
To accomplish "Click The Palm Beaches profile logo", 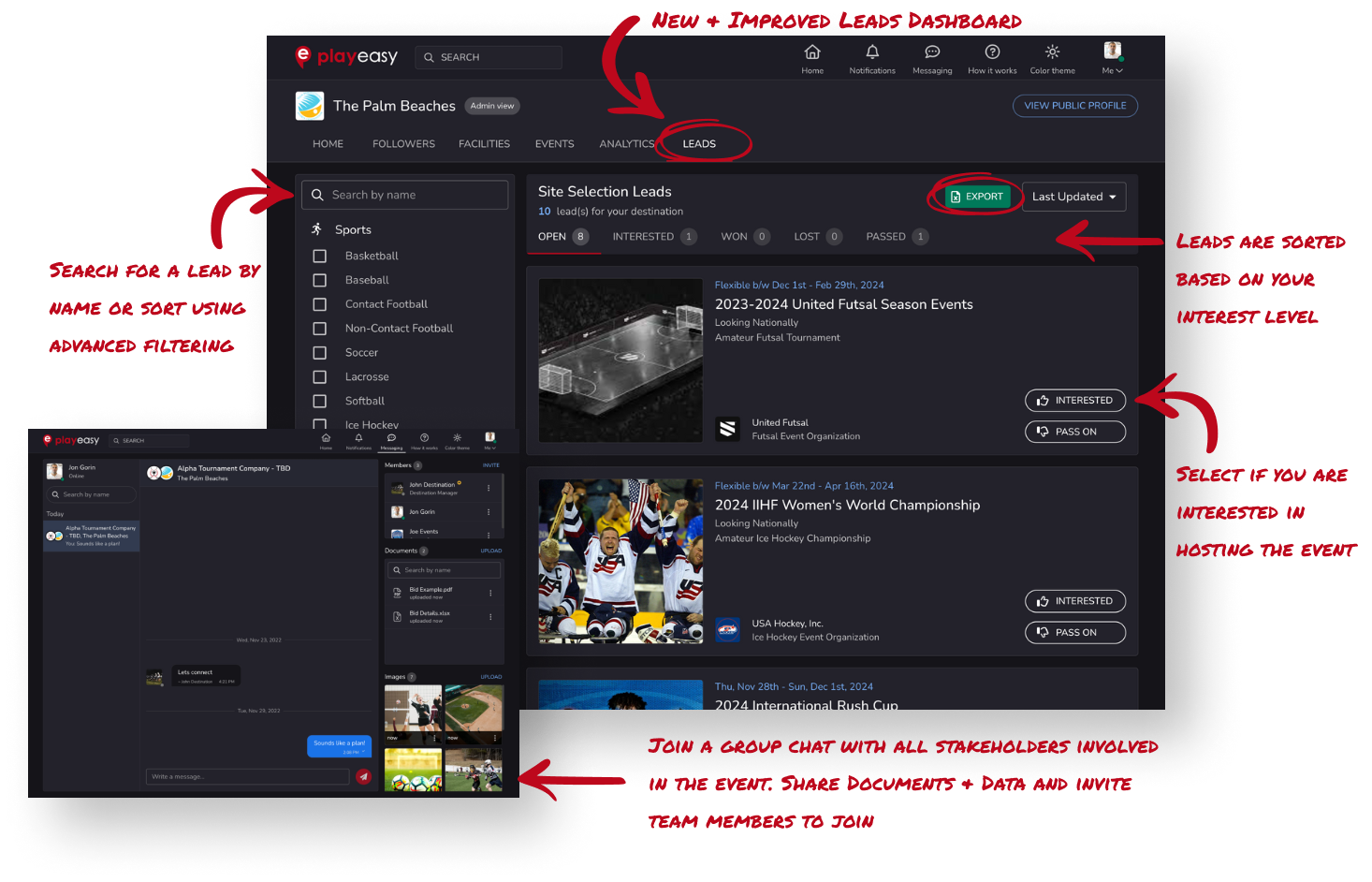I will [310, 105].
